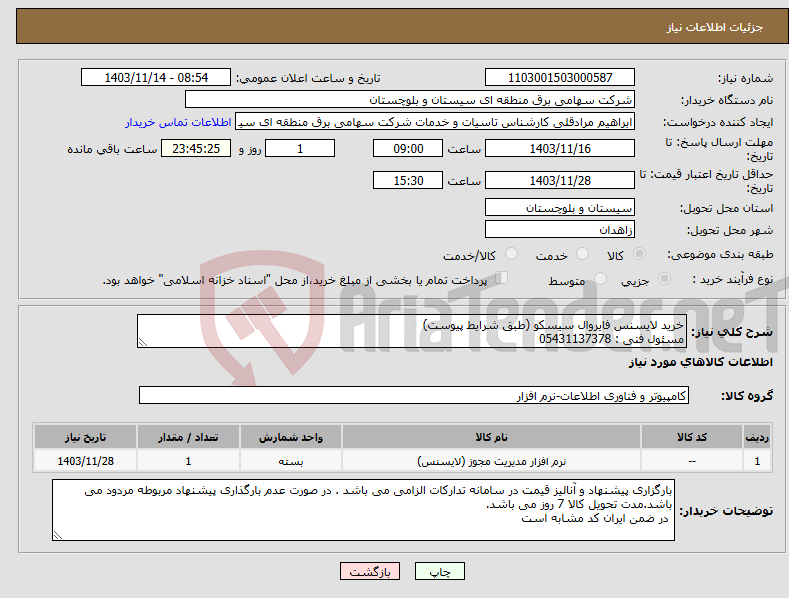Click the request creator field ابراهیم مرادقلی
Viewport: 789px width, 598px height.
(435, 122)
